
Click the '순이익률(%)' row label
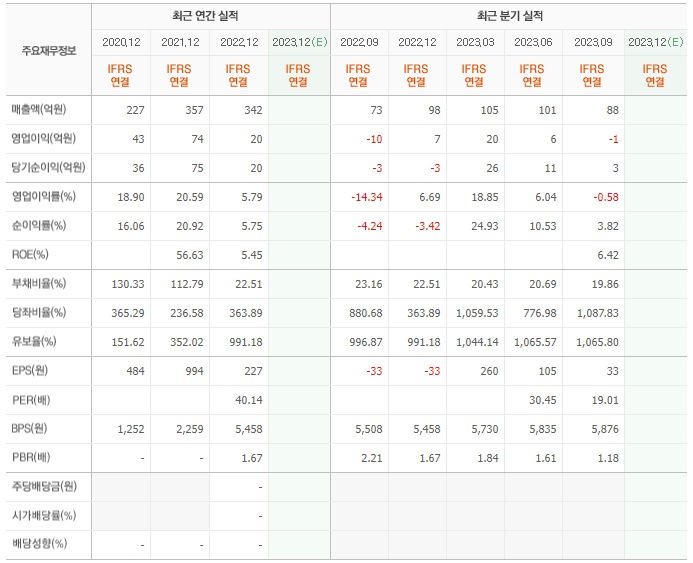[x=39, y=225]
